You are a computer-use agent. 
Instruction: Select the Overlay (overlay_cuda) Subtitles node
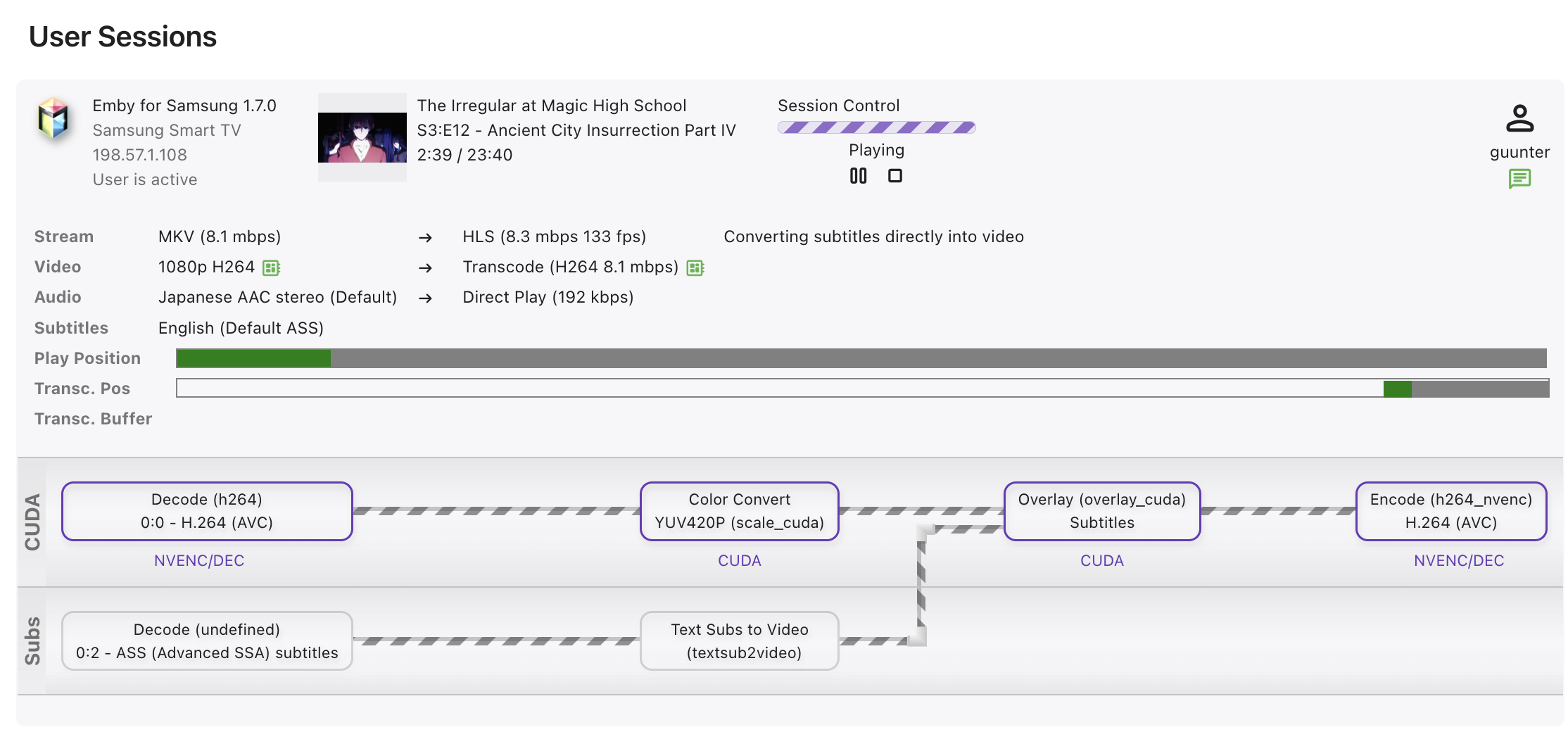[1102, 511]
